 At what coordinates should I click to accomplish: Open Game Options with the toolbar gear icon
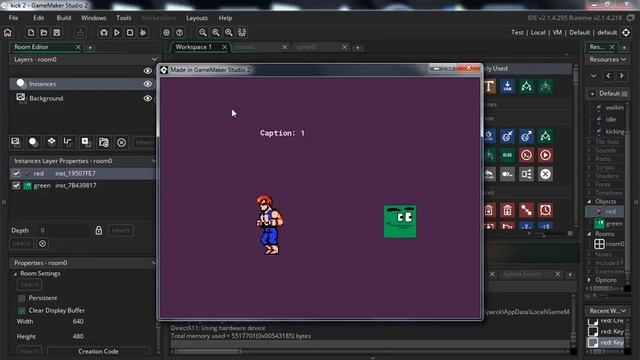point(166,33)
